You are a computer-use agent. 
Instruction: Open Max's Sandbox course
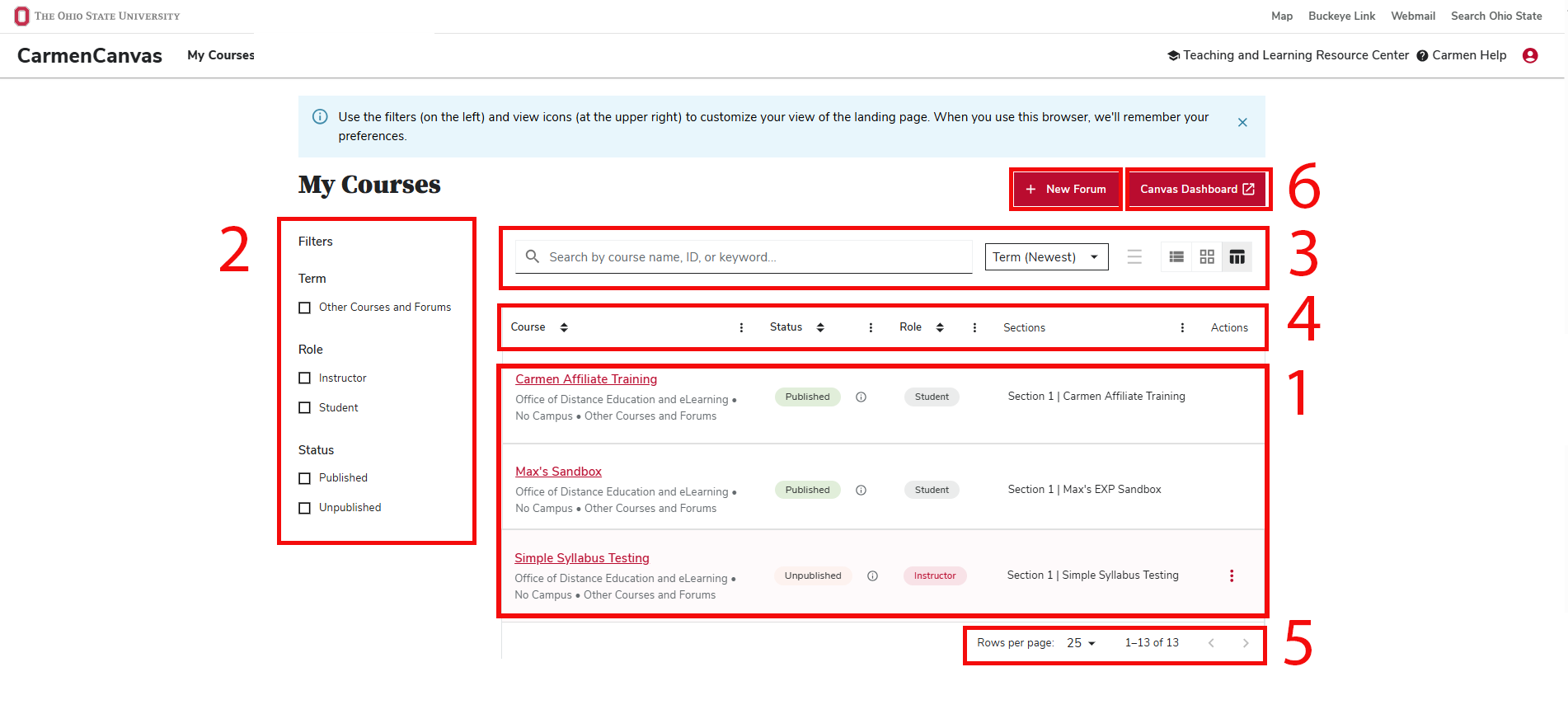point(558,472)
